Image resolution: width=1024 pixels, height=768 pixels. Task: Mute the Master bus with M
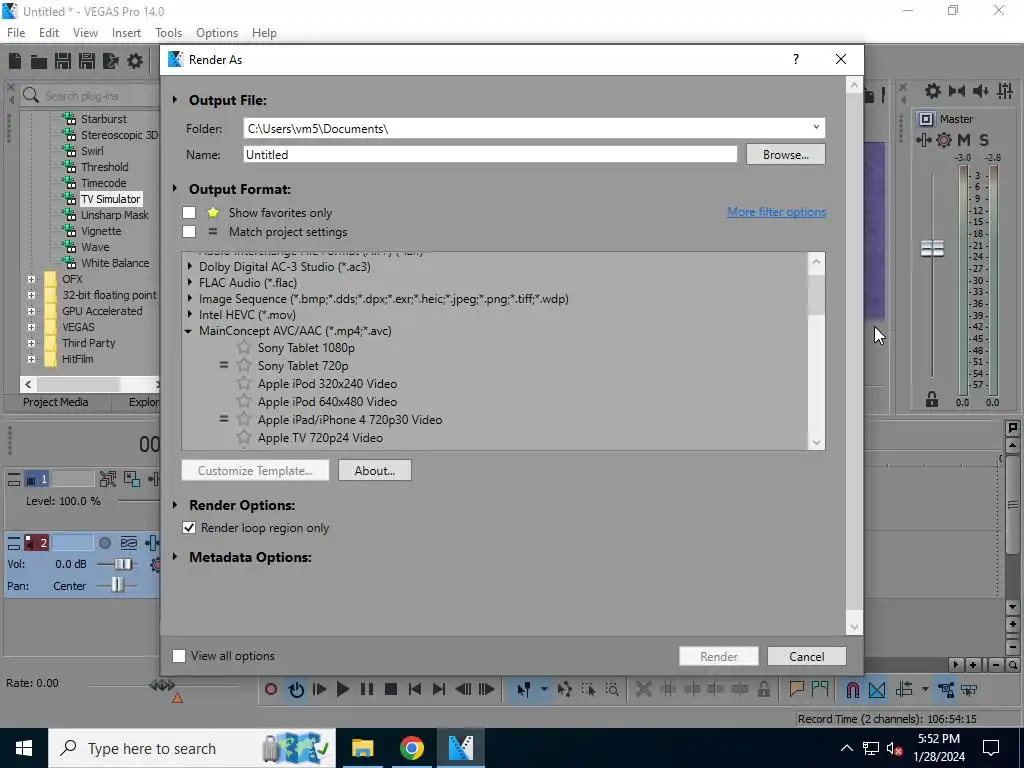click(x=964, y=140)
